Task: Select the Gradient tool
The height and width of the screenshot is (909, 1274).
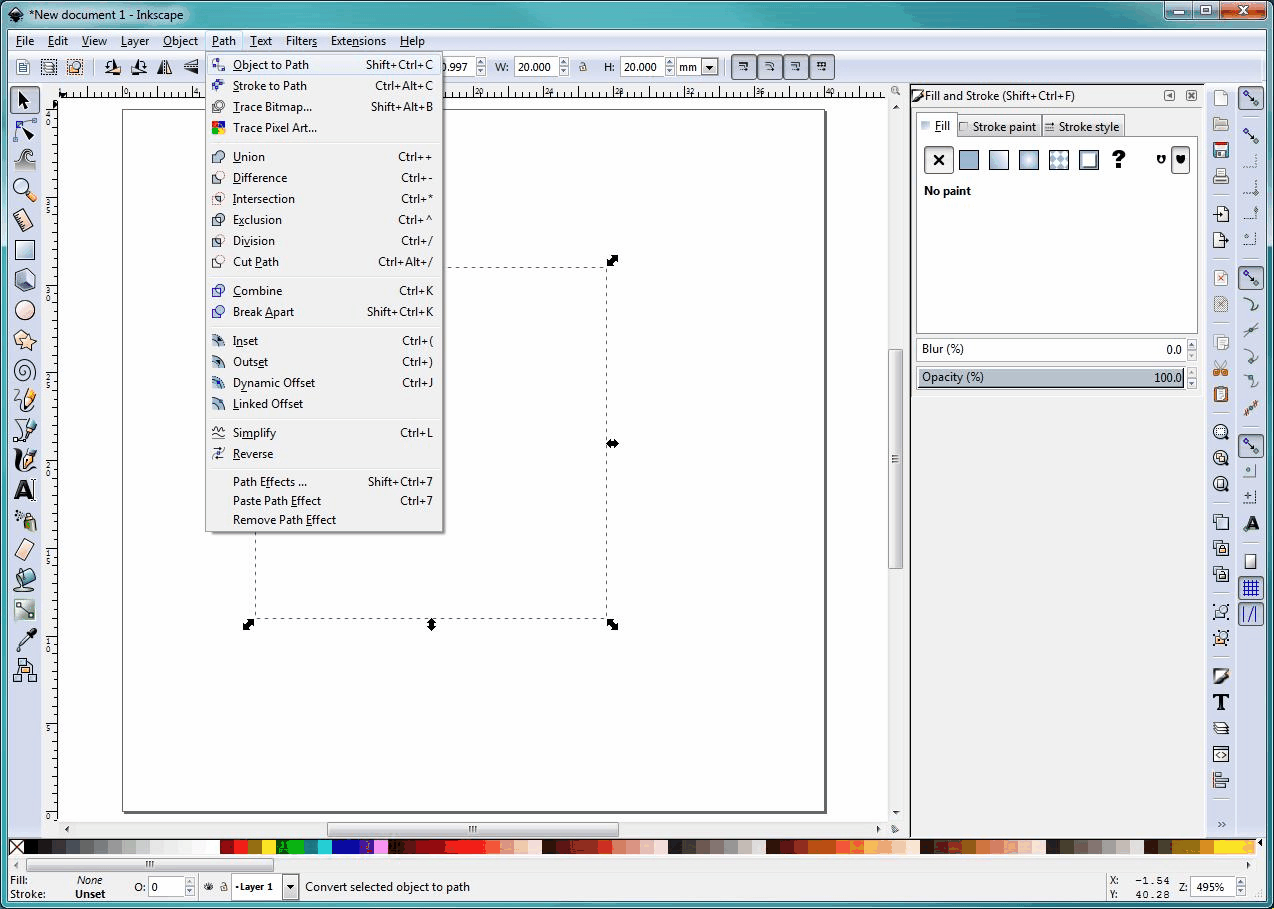Action: pyautogui.click(x=25, y=610)
